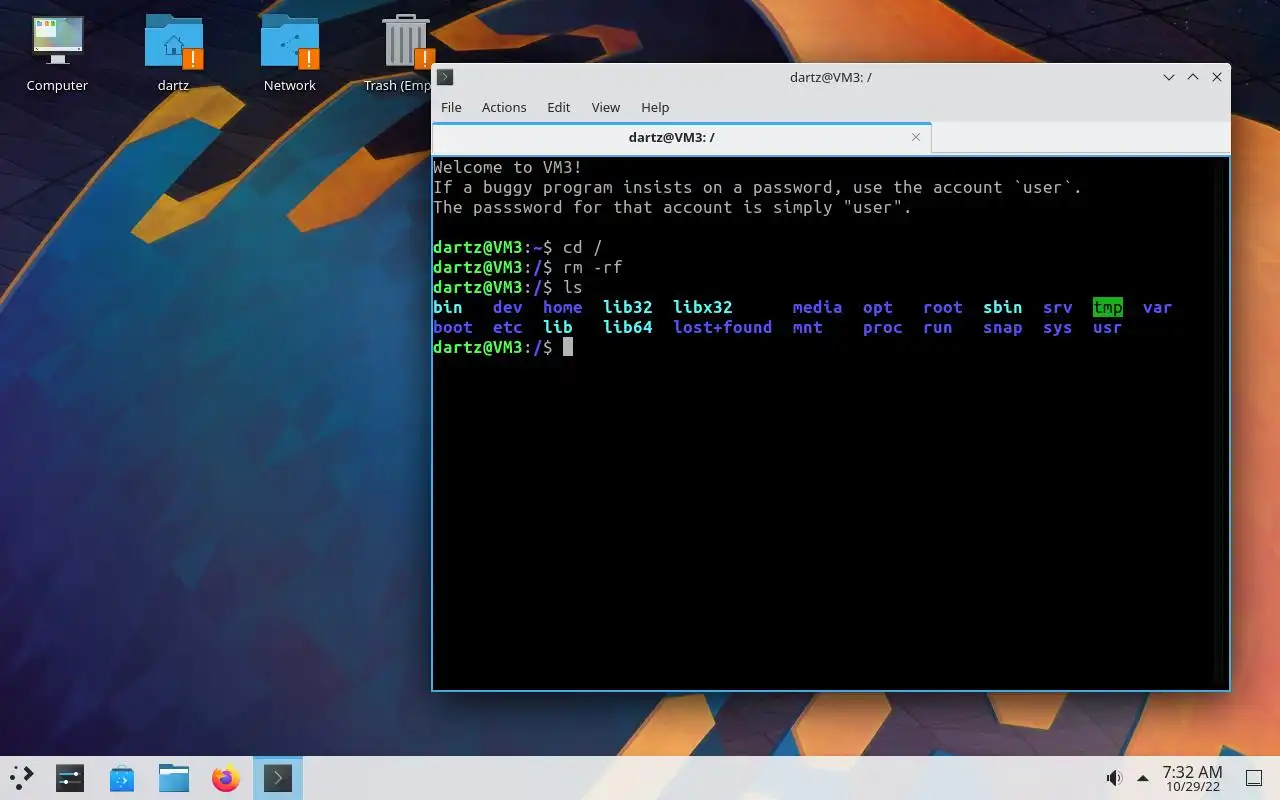Click the 'lib64' entry in ls output

click(x=628, y=328)
